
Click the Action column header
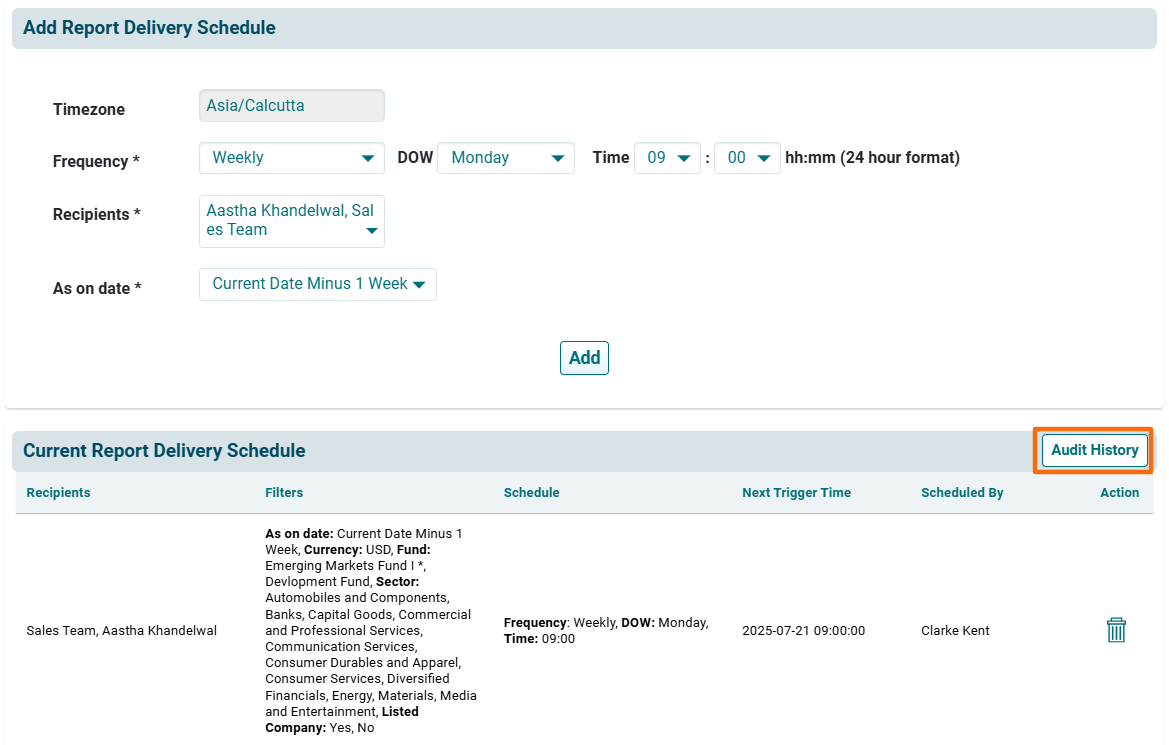1119,493
